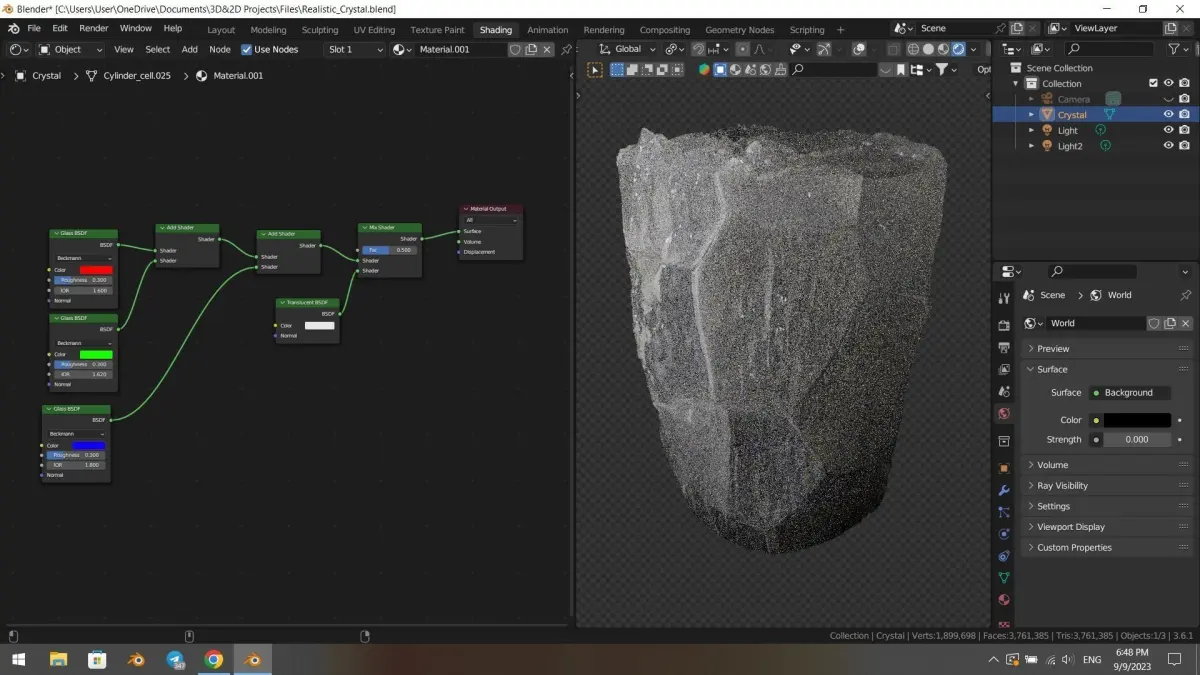
Task: Uncheck the Use Nodes checkbox
Action: (247, 49)
